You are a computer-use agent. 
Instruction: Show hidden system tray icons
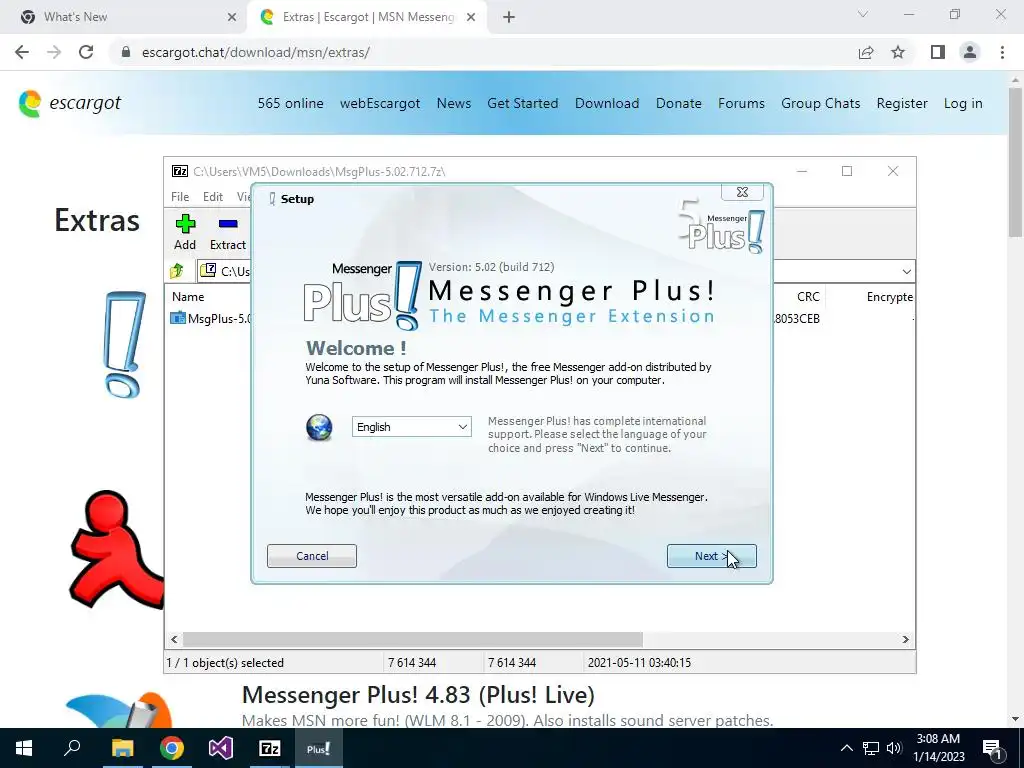pos(846,748)
